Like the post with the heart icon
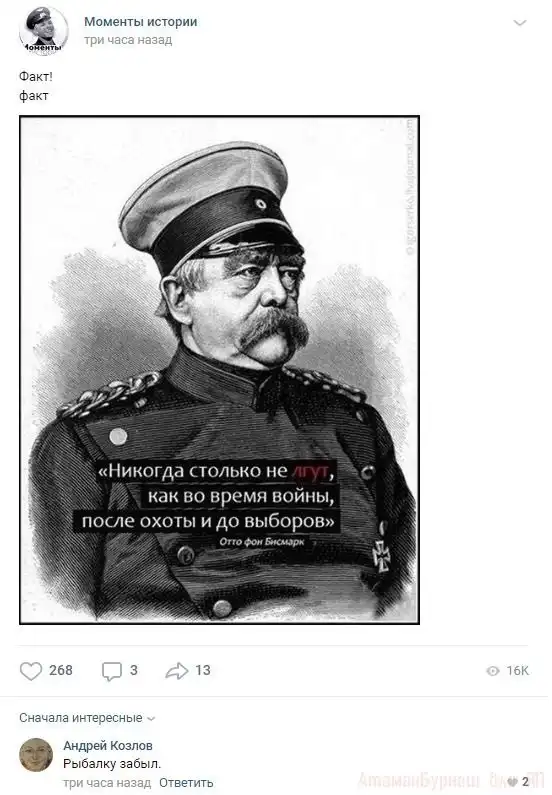 (30, 671)
